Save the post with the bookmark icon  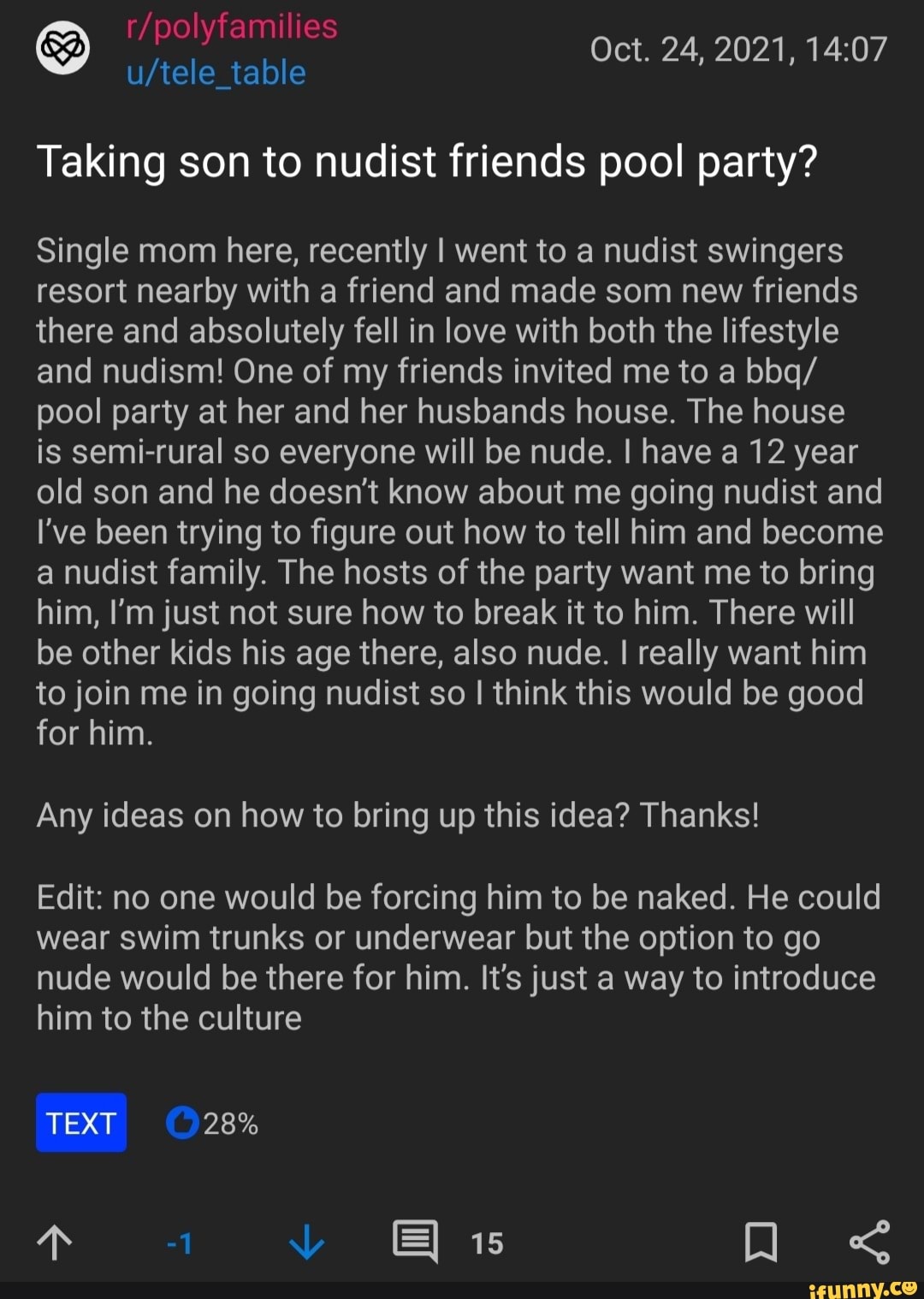click(761, 1243)
